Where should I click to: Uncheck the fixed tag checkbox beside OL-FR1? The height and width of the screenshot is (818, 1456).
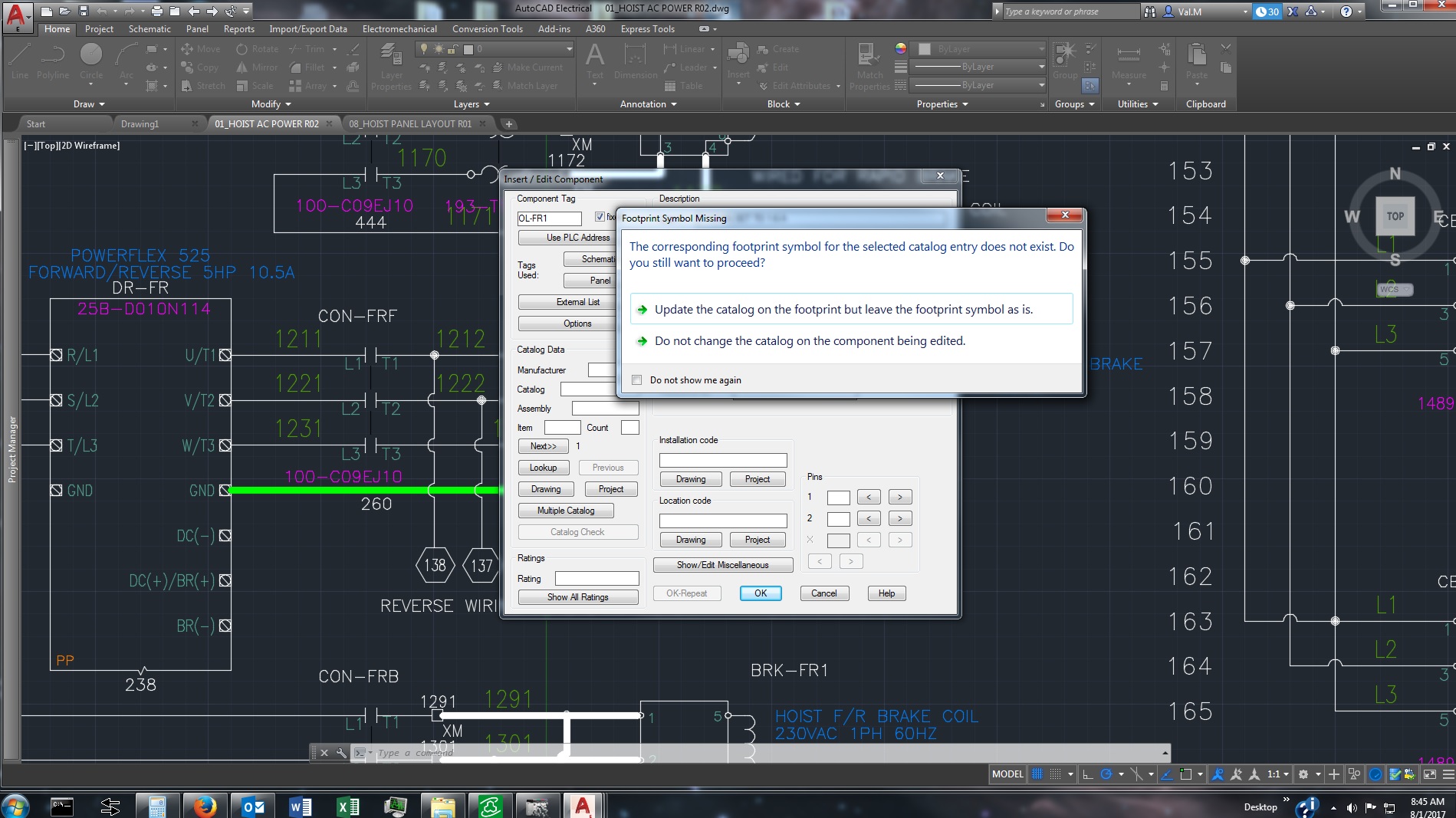[x=600, y=218]
